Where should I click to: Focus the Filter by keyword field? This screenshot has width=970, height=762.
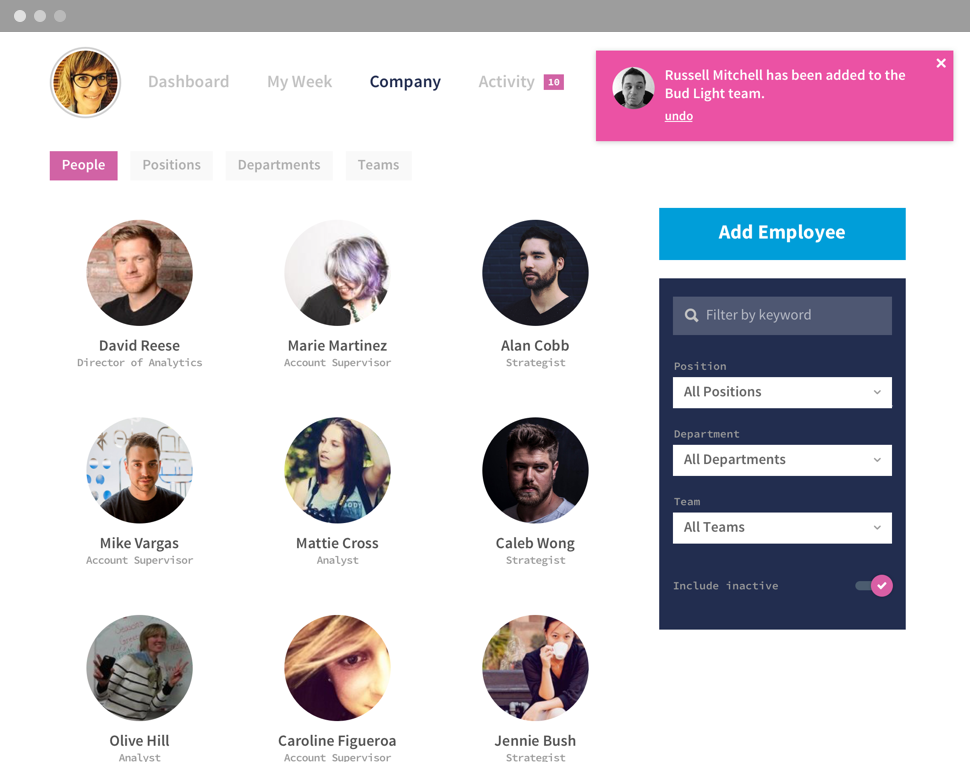pos(782,315)
